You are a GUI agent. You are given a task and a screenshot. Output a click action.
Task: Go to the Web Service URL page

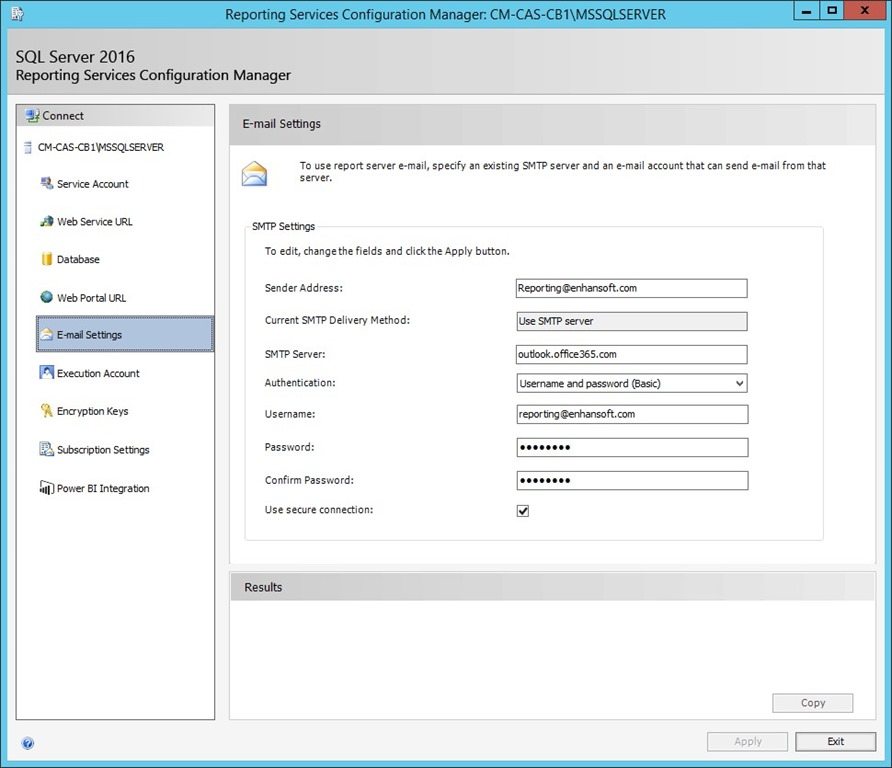pyautogui.click(x=94, y=222)
